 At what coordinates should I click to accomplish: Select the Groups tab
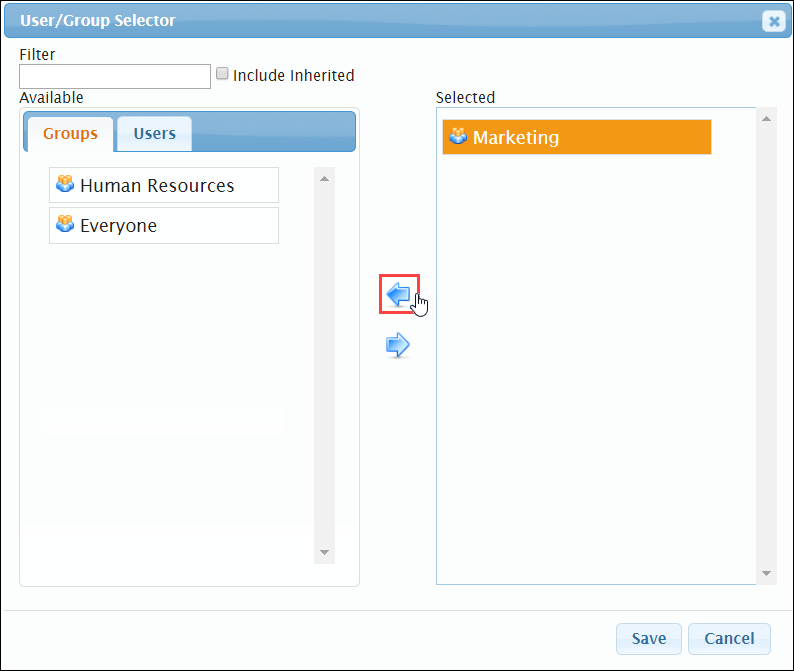tap(70, 134)
